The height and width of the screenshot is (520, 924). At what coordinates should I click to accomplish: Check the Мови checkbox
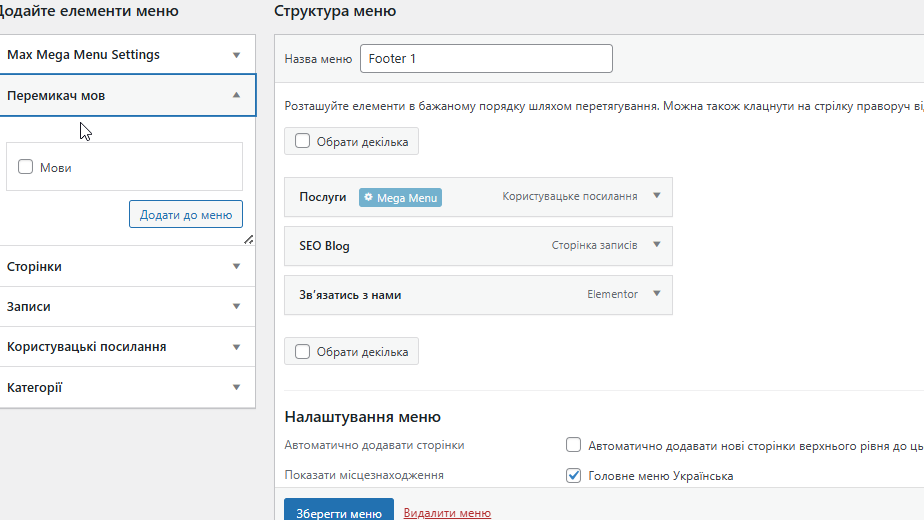tap(26, 167)
